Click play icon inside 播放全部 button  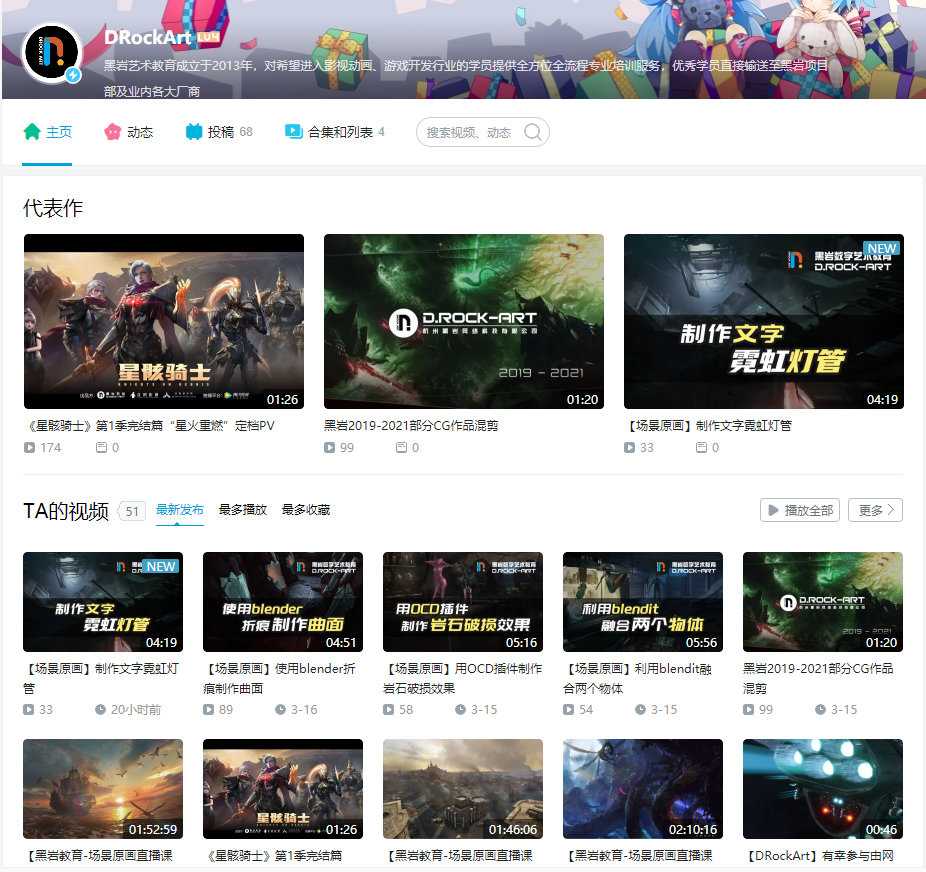(773, 510)
